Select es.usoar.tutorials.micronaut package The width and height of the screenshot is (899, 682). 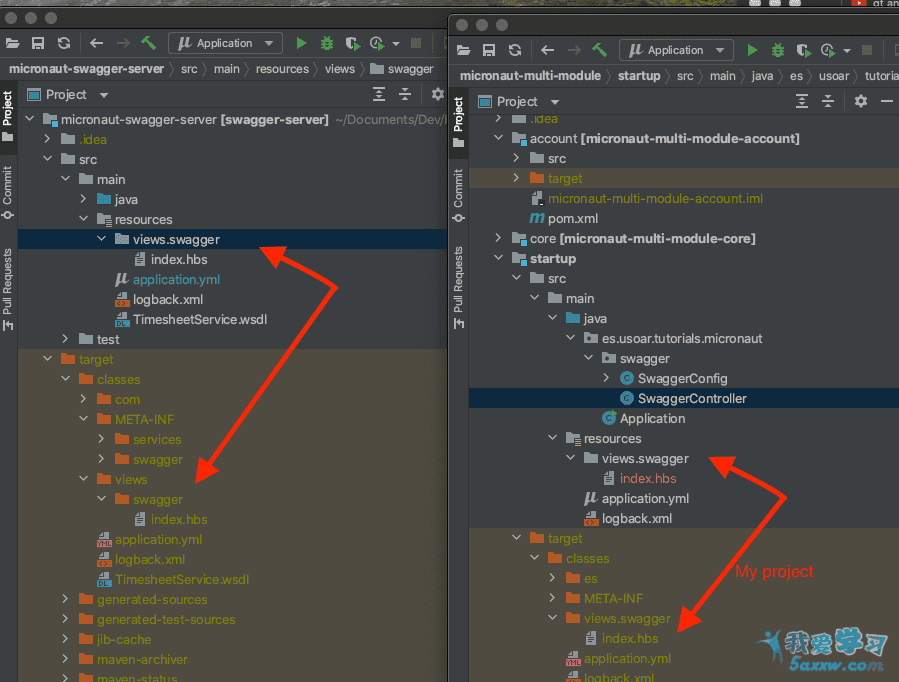pyautogui.click(x=682, y=338)
